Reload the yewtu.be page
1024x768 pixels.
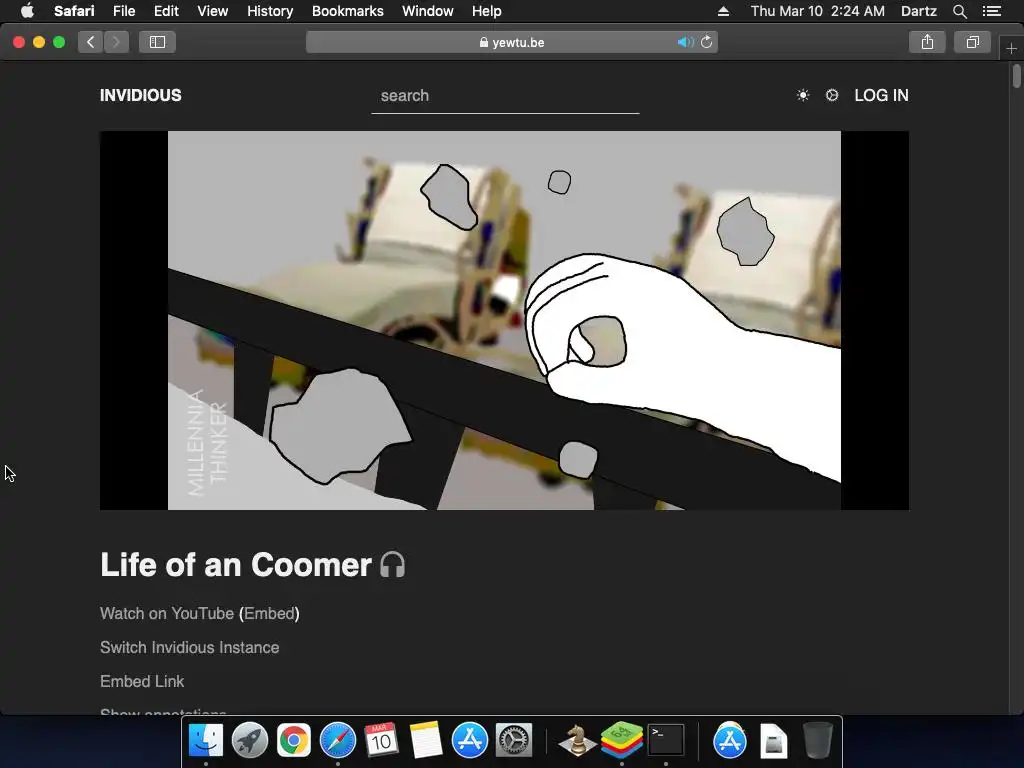707,42
